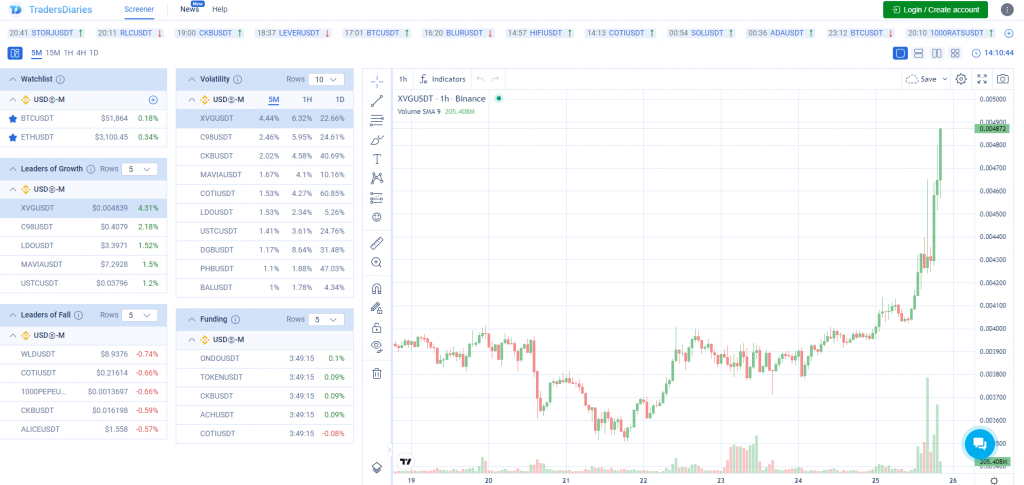Toggle lock all drawing tools
This screenshot has height=485, width=1024.
click(377, 327)
